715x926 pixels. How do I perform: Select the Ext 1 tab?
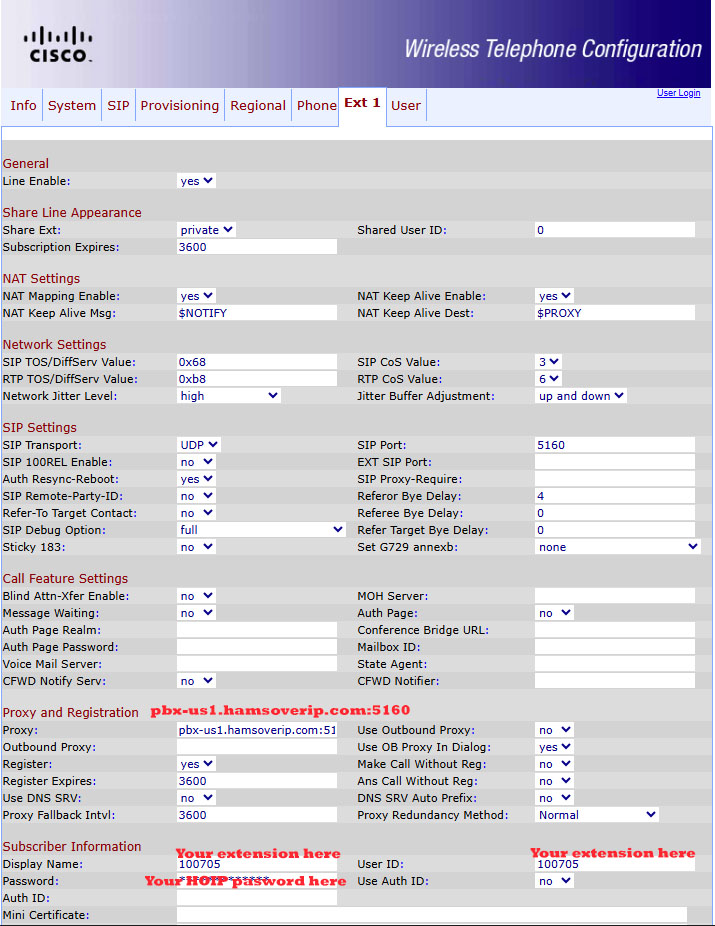[362, 103]
